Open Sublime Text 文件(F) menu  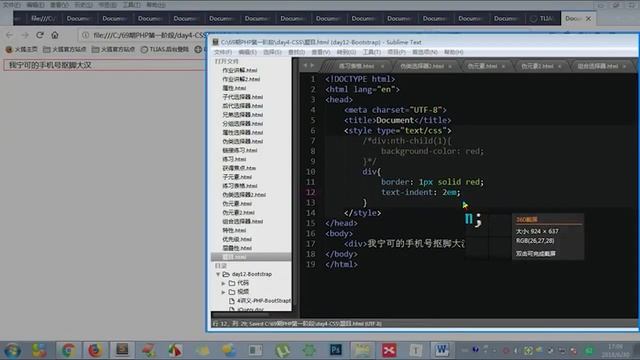(223, 52)
